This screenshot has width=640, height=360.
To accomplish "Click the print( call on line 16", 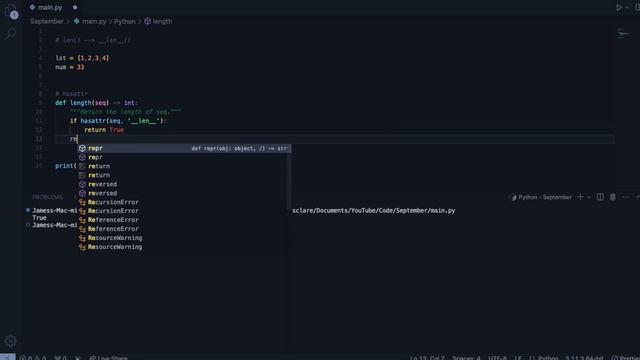I will click(66, 166).
